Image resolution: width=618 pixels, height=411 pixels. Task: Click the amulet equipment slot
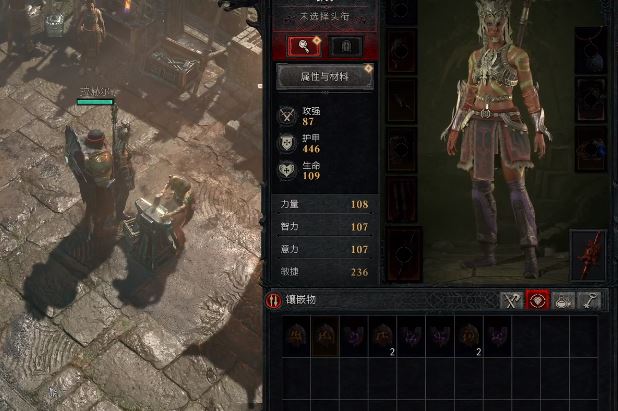pyautogui.click(x=591, y=51)
